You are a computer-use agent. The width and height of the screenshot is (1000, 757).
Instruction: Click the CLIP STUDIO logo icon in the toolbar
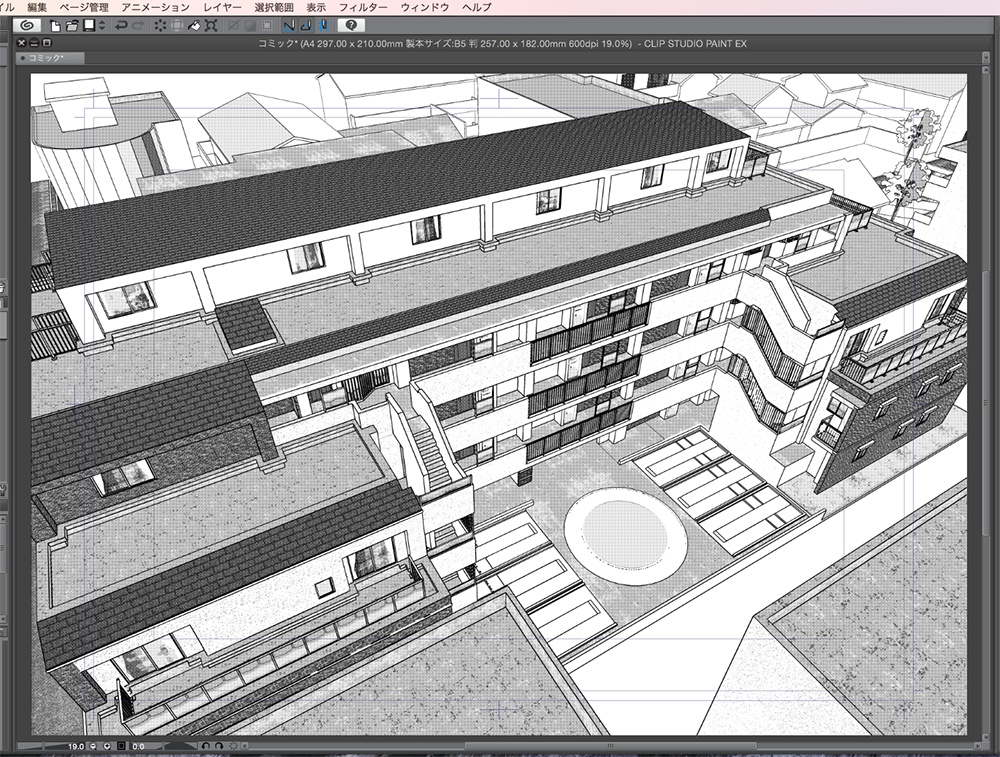[24, 27]
